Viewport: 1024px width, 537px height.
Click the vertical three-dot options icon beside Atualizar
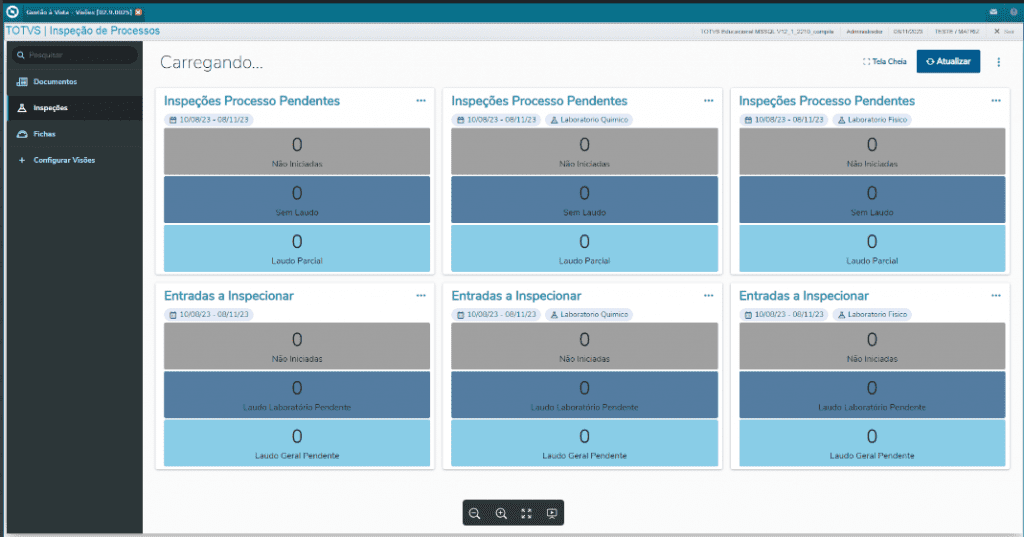pos(998,62)
